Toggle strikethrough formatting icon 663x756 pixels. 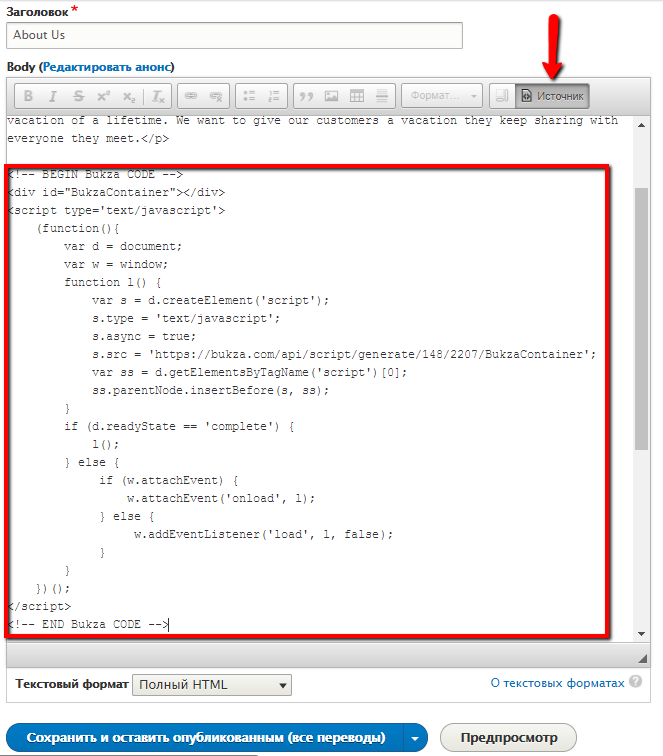click(x=78, y=96)
